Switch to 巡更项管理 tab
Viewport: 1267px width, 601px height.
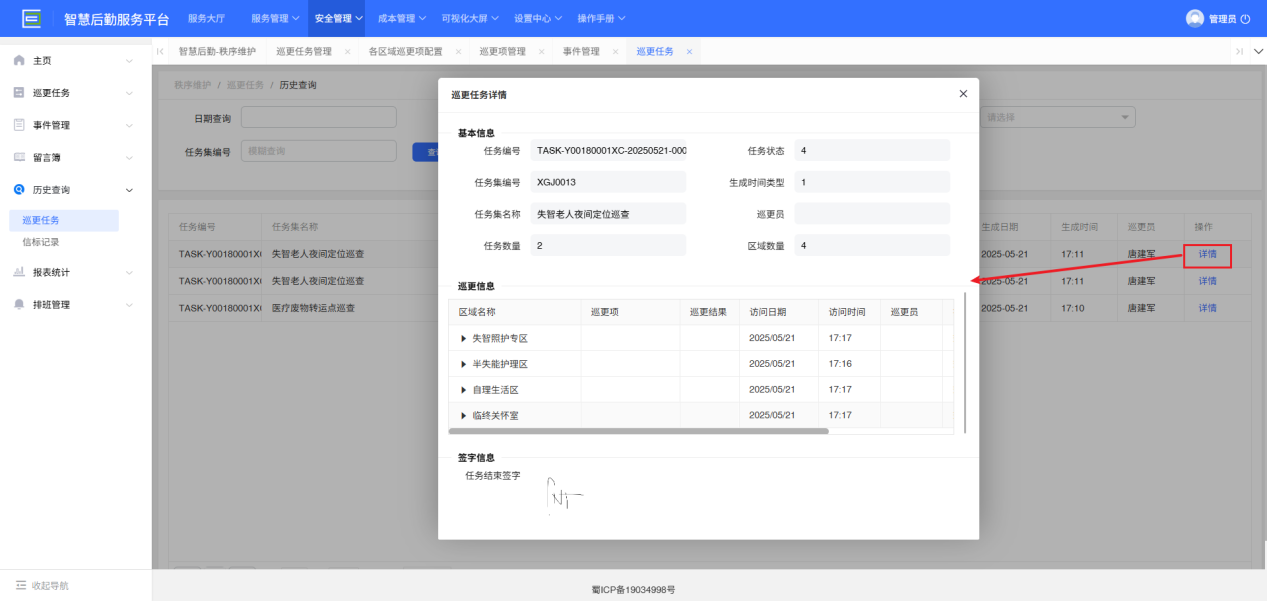[x=502, y=51]
